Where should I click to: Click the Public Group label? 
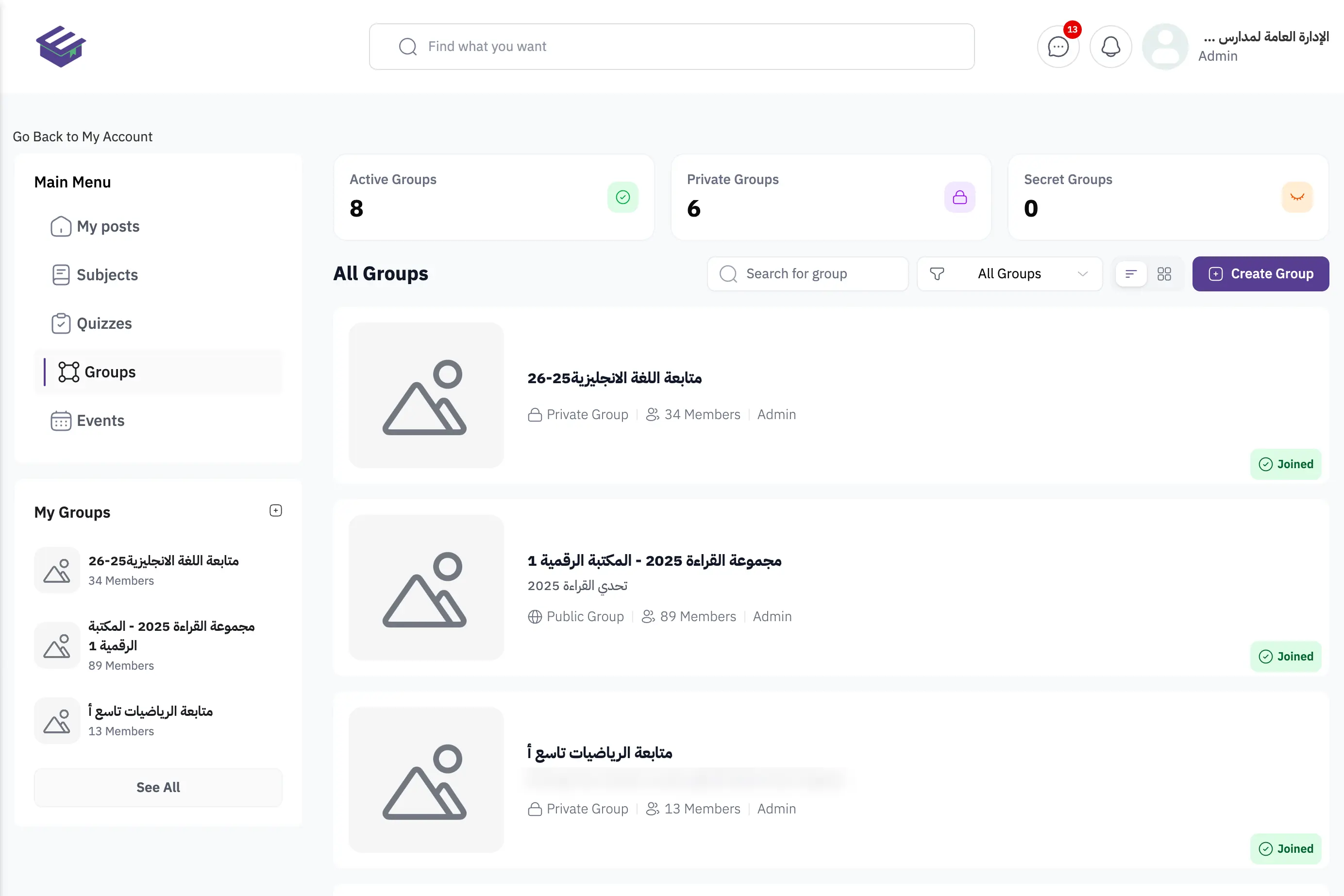(585, 617)
